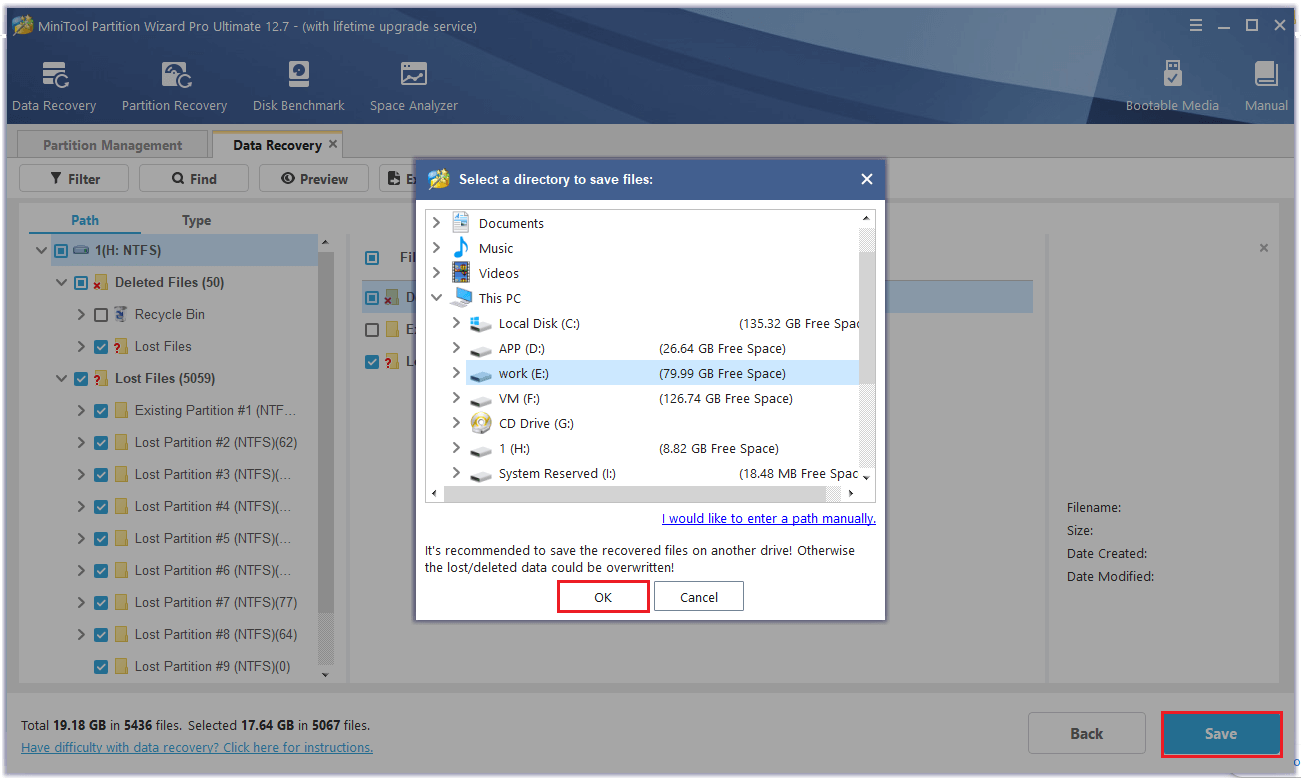The width and height of the screenshot is (1301, 778).
Task: Select Lost Partition #5 tree row
Action: click(x=185, y=538)
